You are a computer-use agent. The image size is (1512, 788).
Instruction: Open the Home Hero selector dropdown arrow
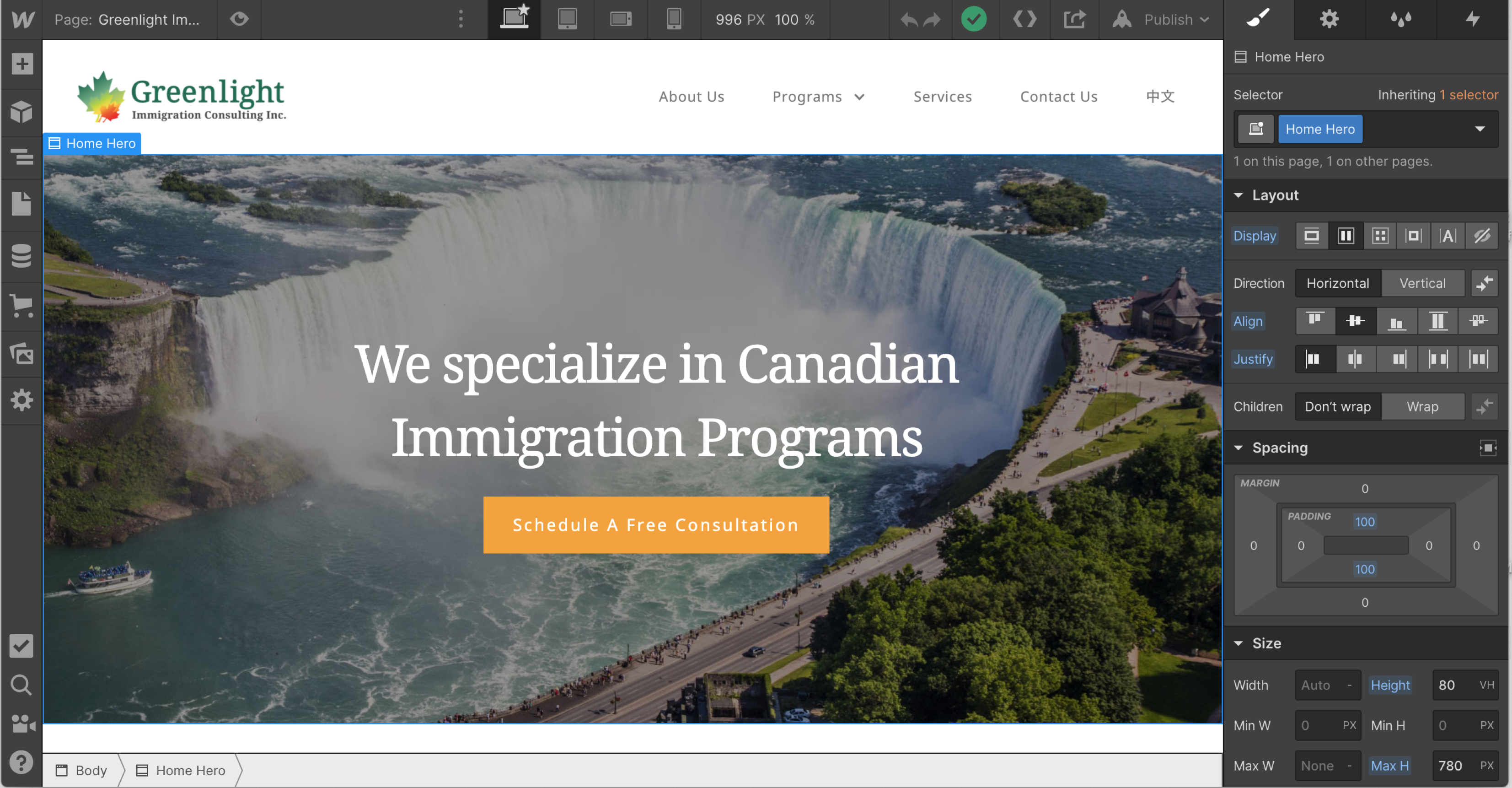[1480, 129]
